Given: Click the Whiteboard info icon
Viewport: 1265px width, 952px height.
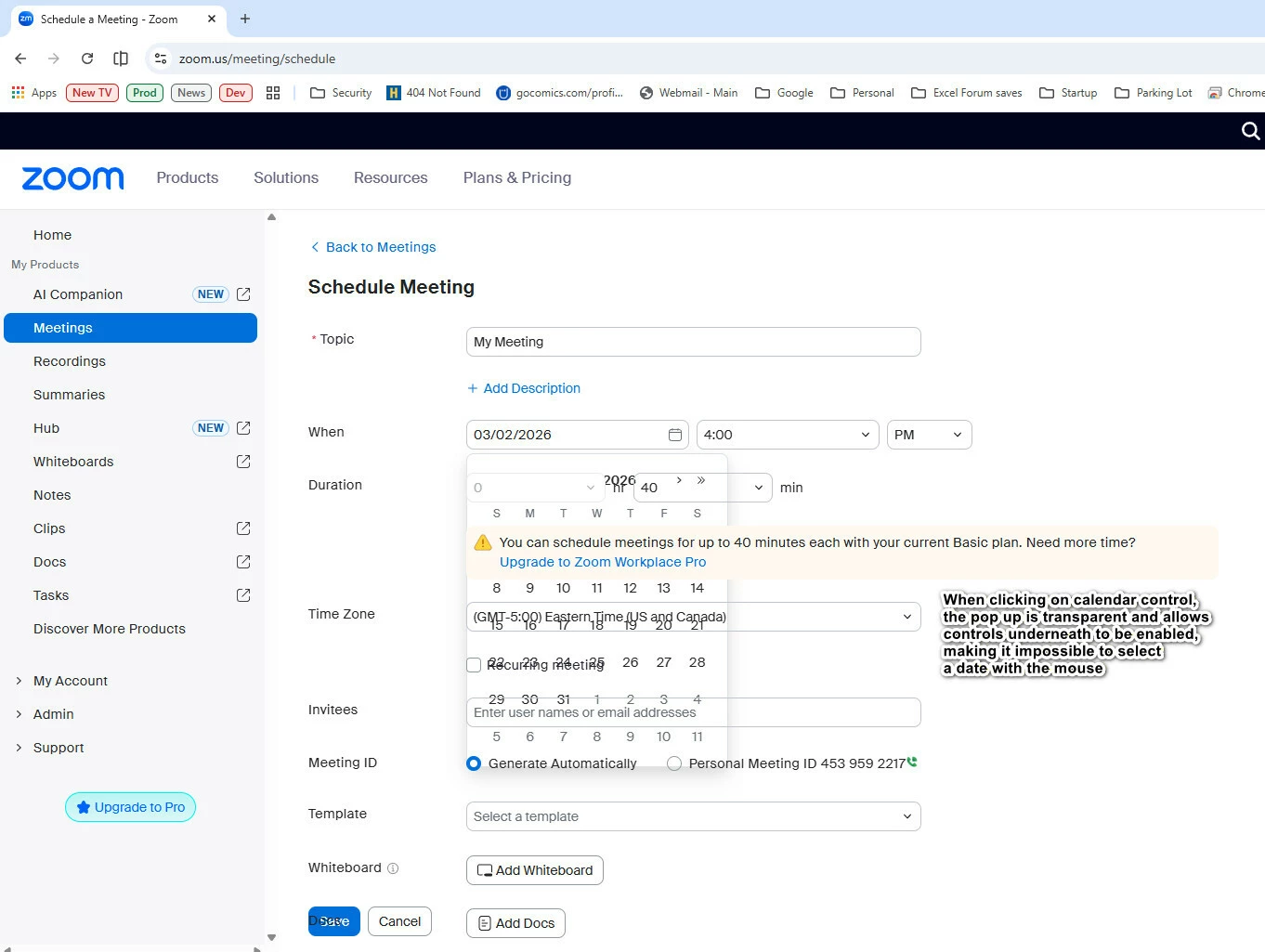Looking at the screenshot, I should [x=393, y=868].
